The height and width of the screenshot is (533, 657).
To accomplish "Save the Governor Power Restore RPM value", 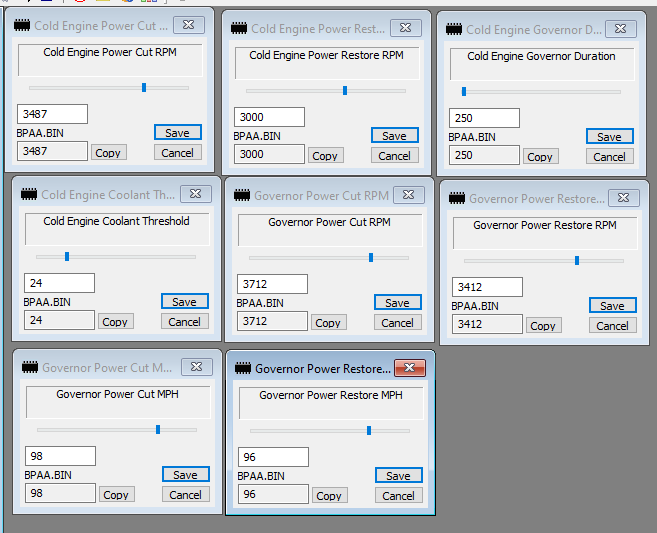I will pyautogui.click(x=612, y=306).
